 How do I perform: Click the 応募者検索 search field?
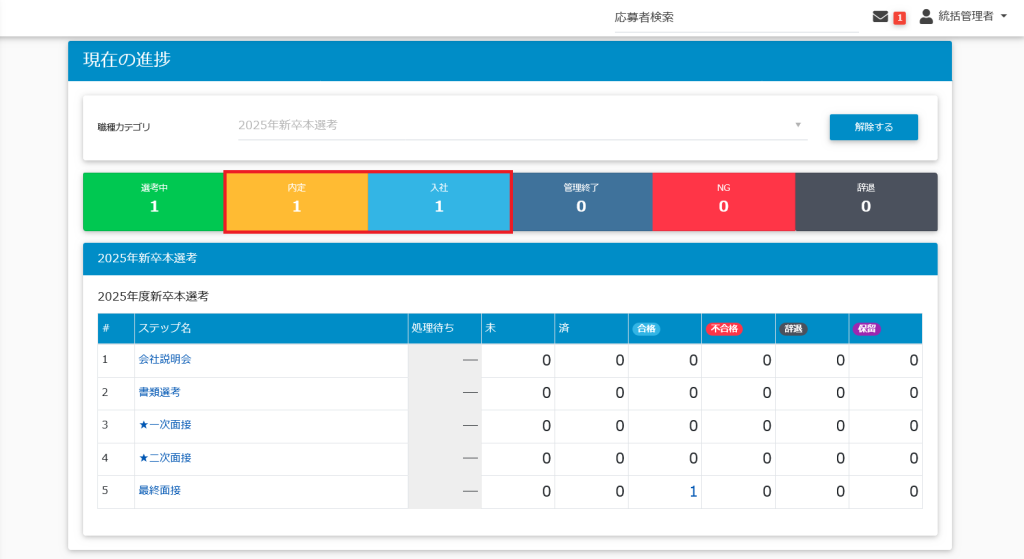coord(735,17)
